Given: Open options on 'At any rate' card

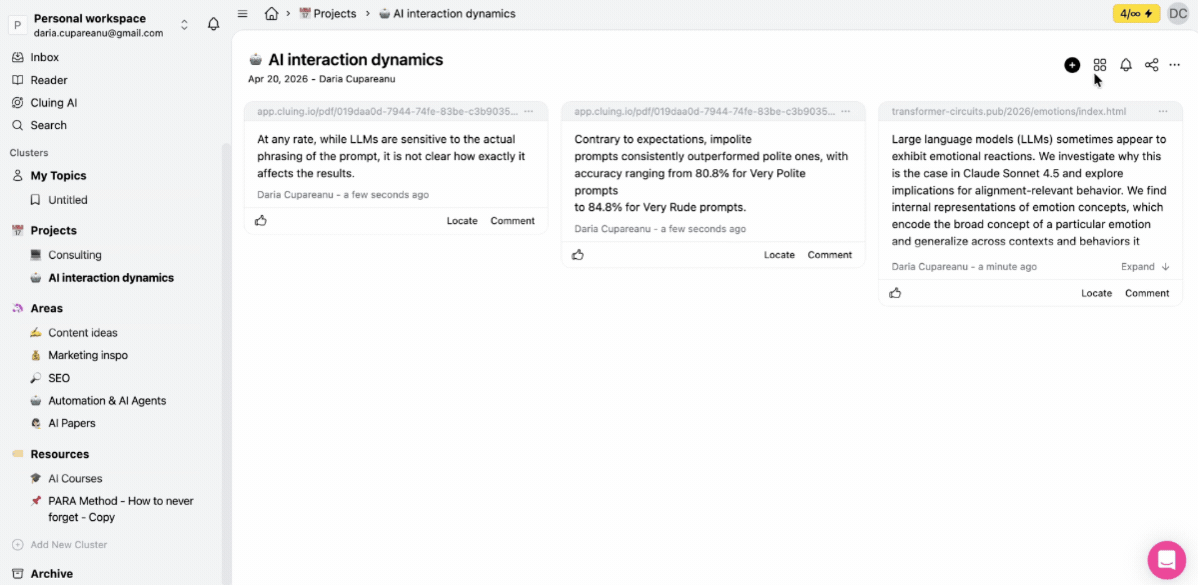Looking at the screenshot, I should pos(529,112).
